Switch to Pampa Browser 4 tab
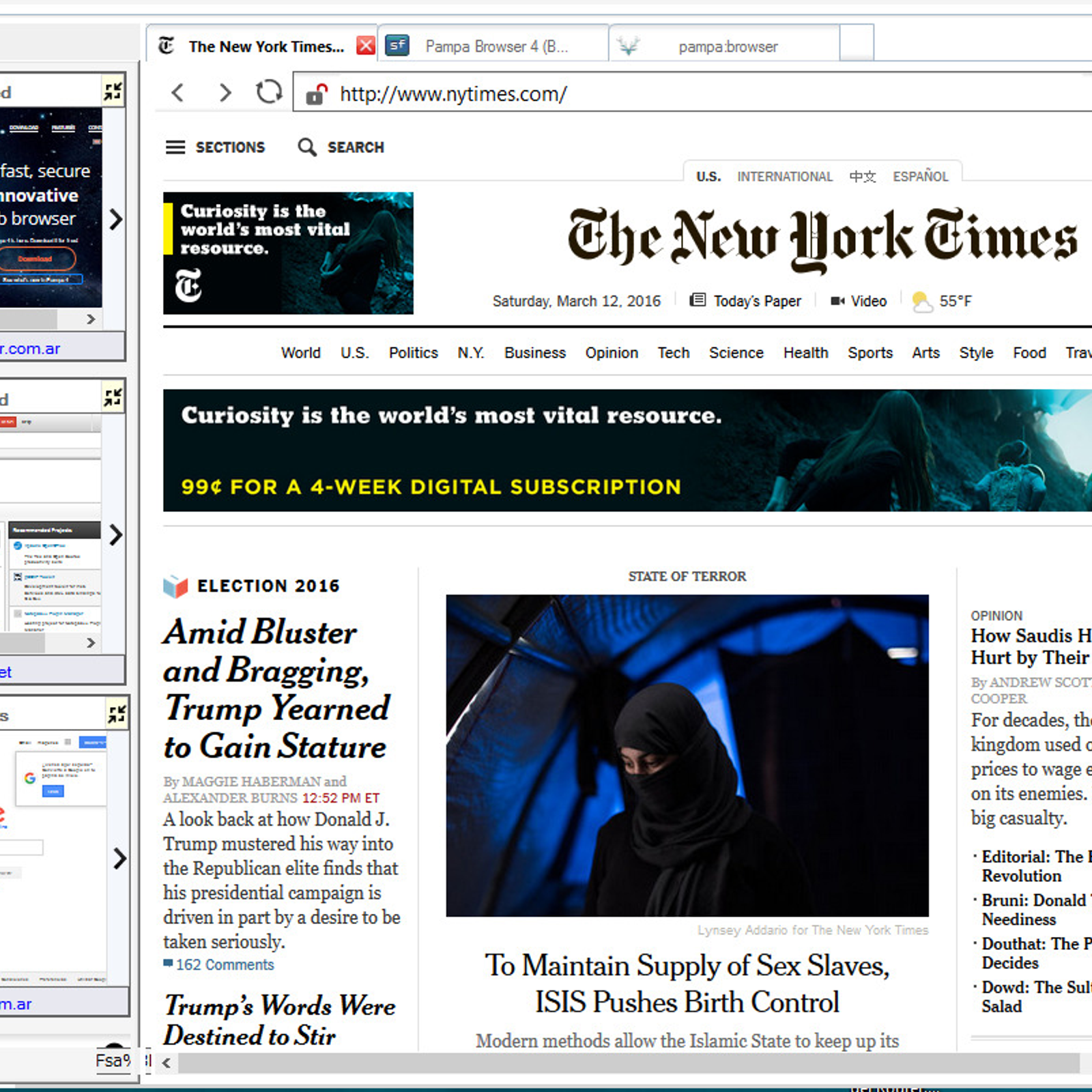Image resolution: width=1092 pixels, height=1092 pixels. click(493, 46)
